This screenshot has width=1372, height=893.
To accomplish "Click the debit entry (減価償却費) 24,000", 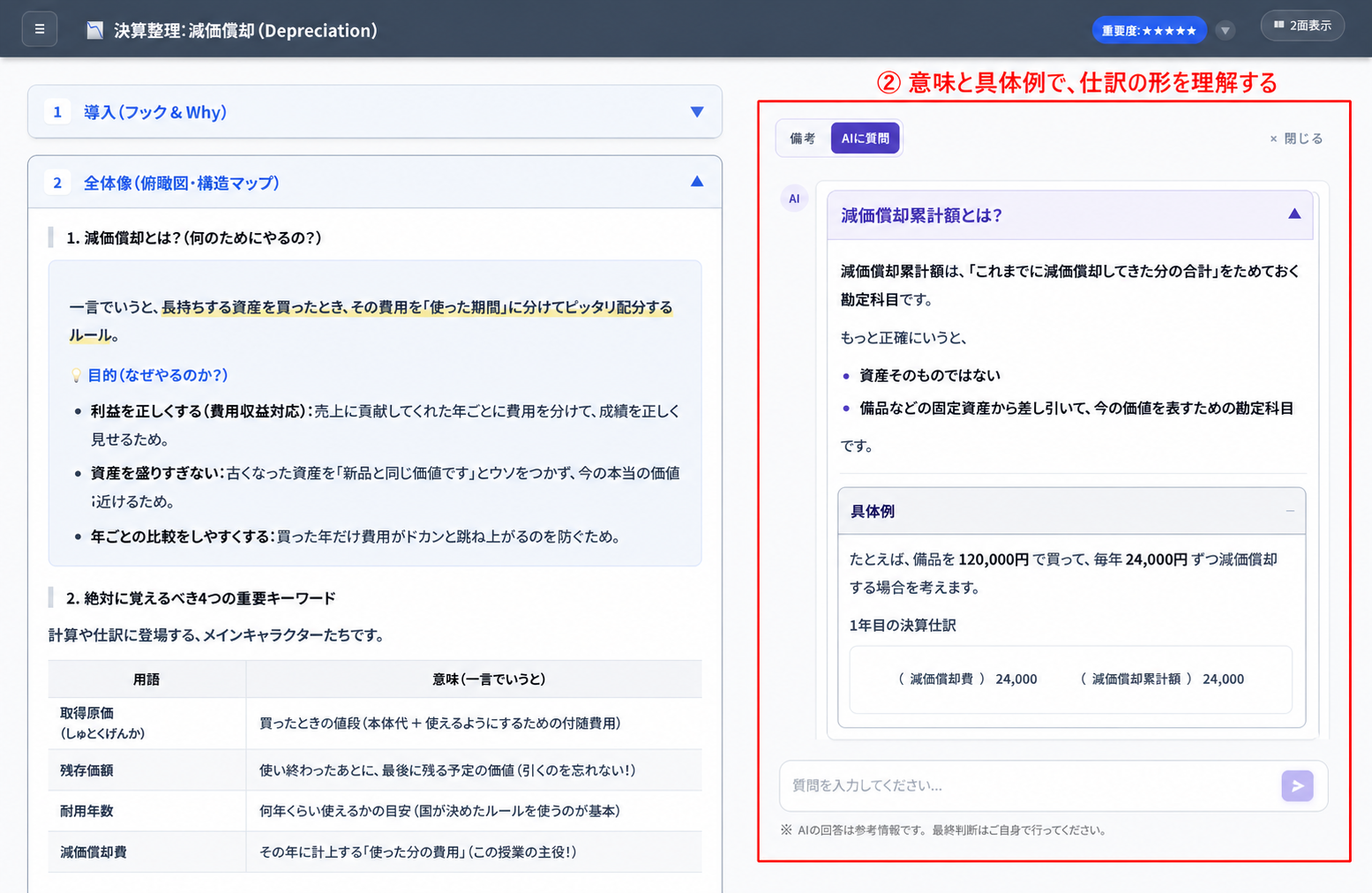I will (x=968, y=679).
